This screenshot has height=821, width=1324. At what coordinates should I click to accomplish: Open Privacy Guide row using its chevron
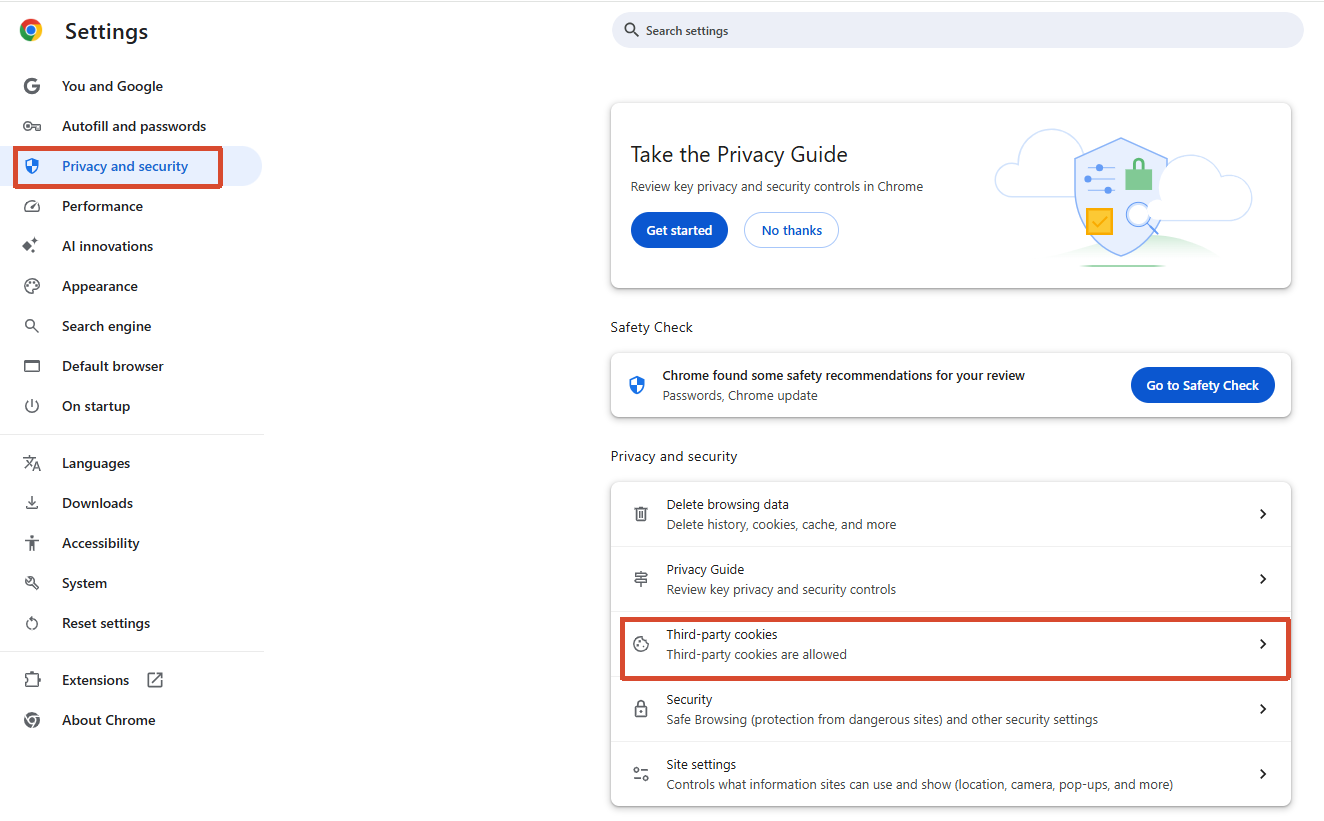pyautogui.click(x=1263, y=579)
